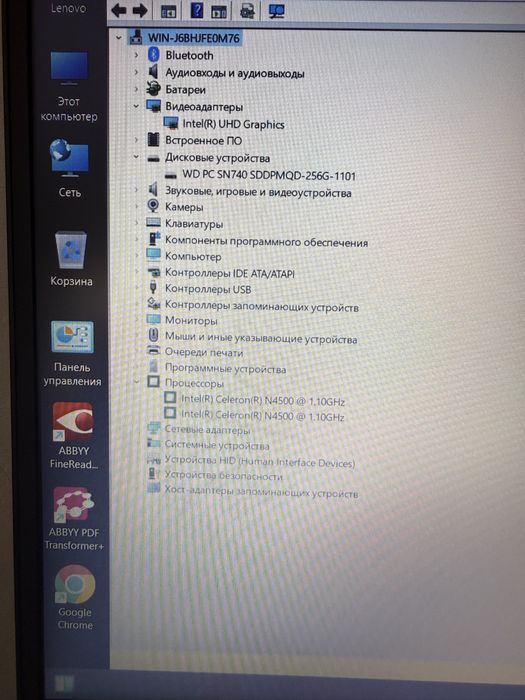Image resolution: width=525 pixels, height=700 pixels.
Task: Click the Forward arrow in toolbar
Action: [x=140, y=10]
